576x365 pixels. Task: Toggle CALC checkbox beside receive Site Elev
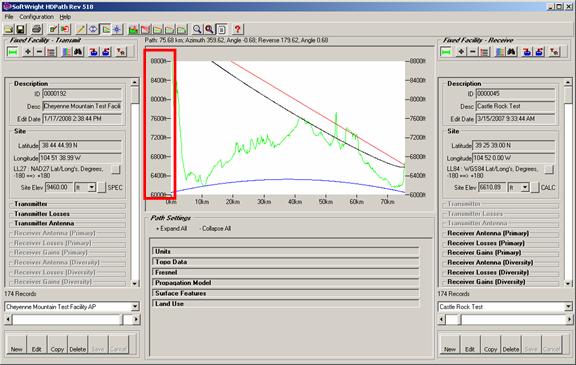535,188
